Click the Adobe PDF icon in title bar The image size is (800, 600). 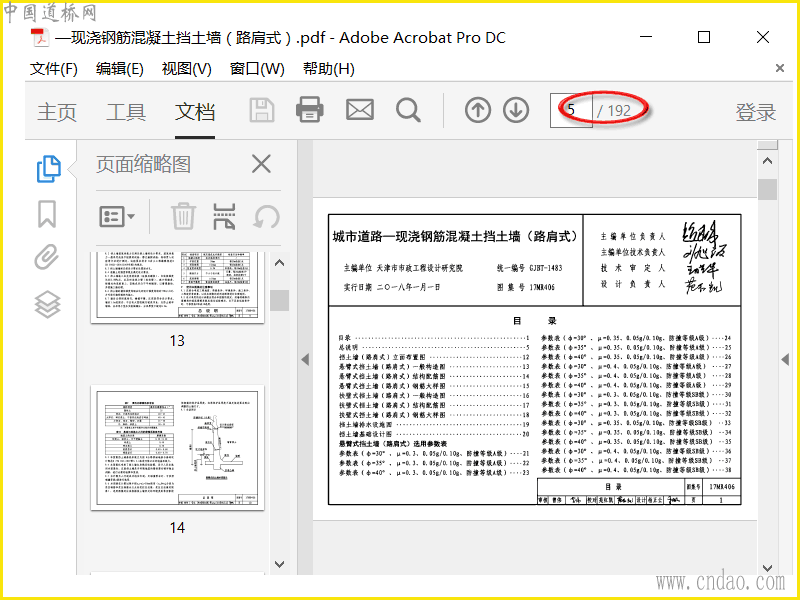39,38
